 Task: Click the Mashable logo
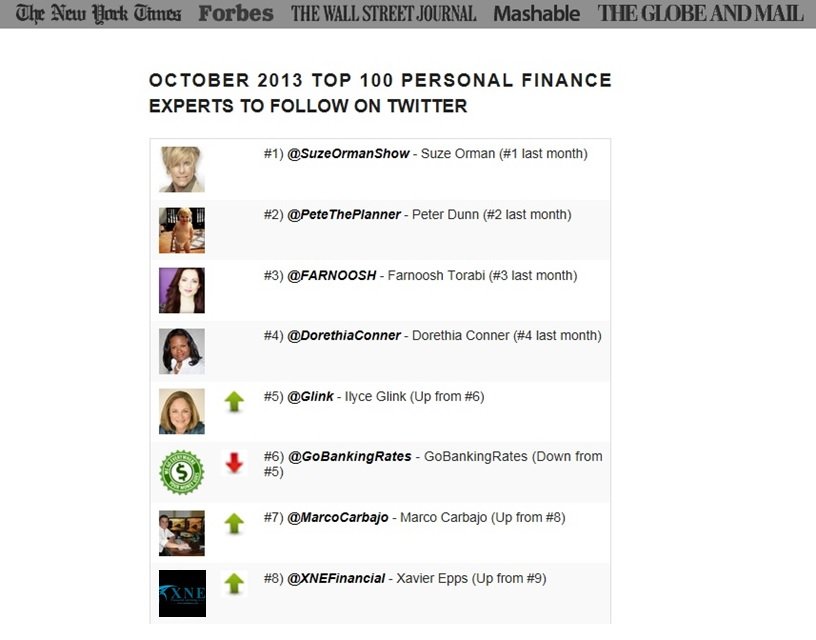click(x=537, y=14)
